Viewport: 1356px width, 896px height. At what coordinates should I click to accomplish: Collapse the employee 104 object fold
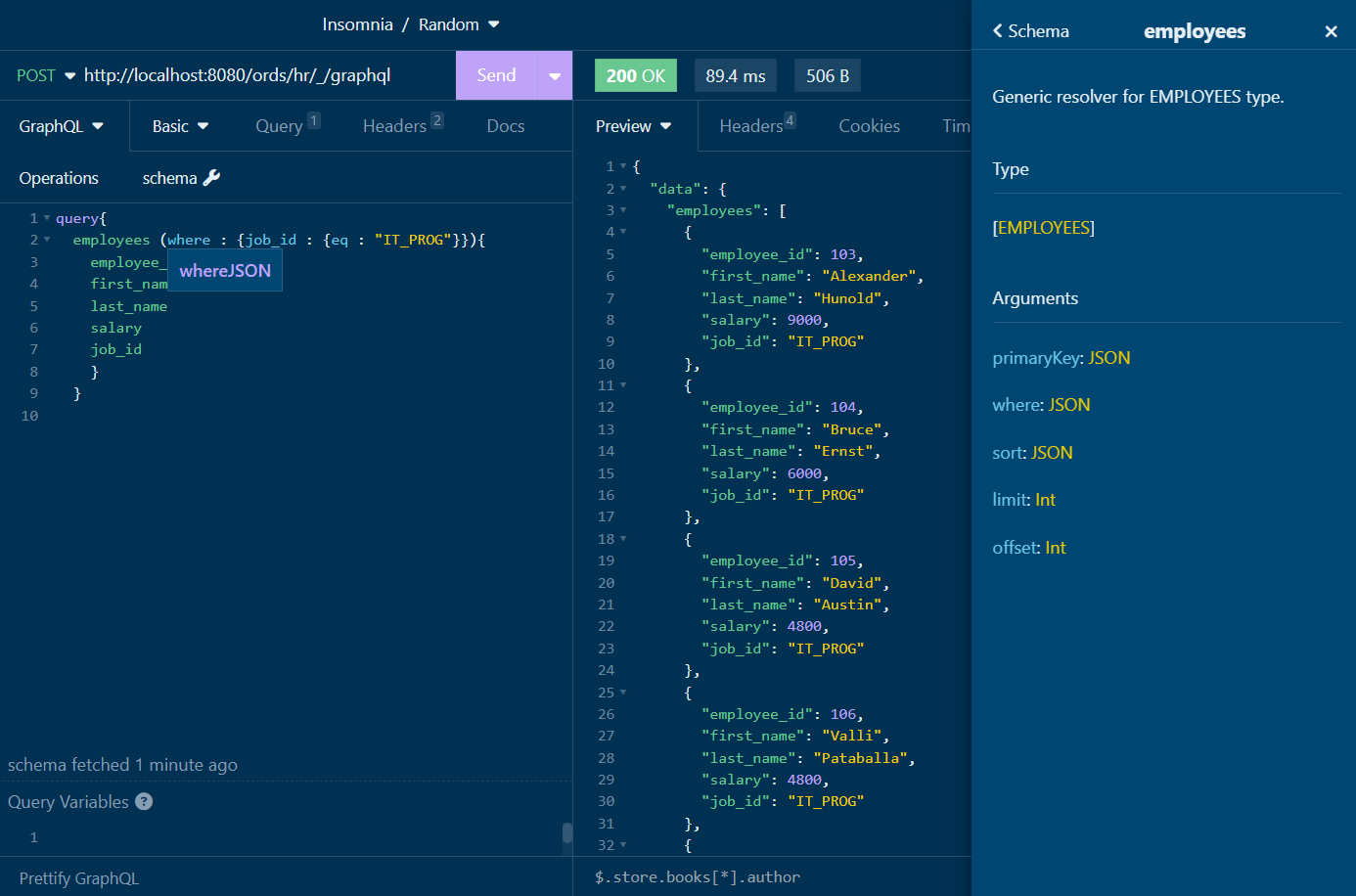623,385
